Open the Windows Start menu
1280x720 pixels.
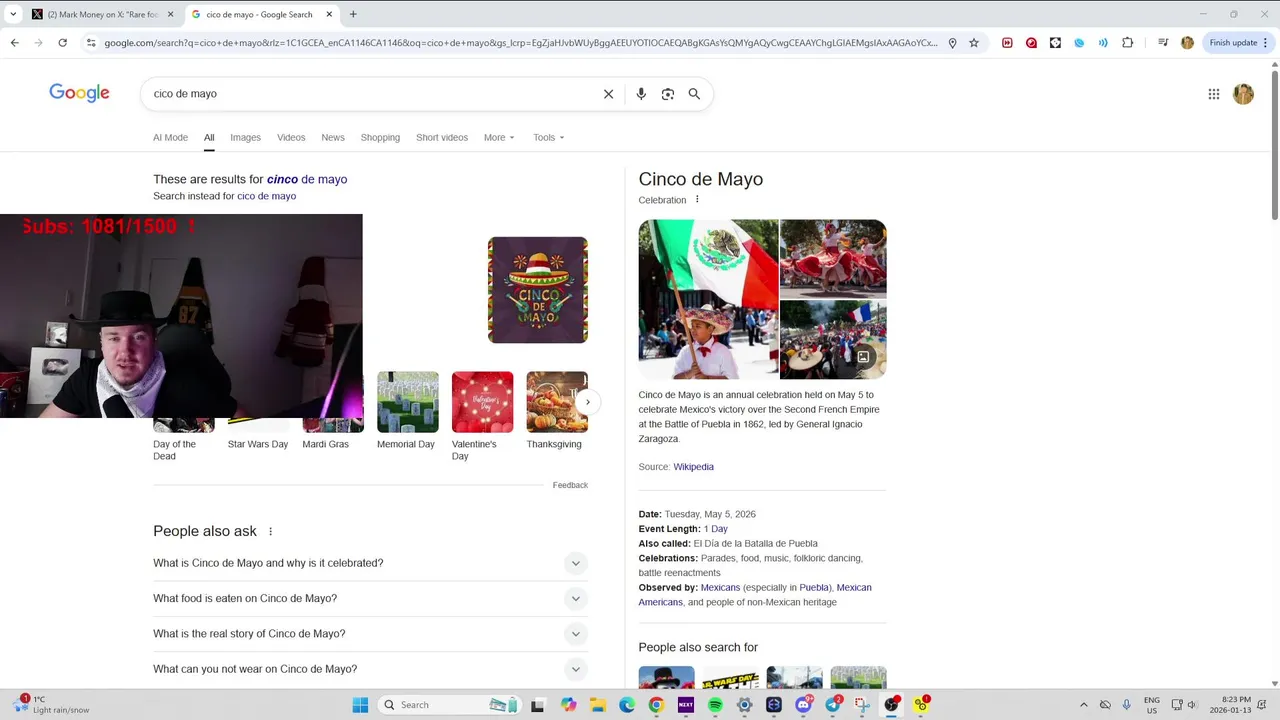(360, 705)
